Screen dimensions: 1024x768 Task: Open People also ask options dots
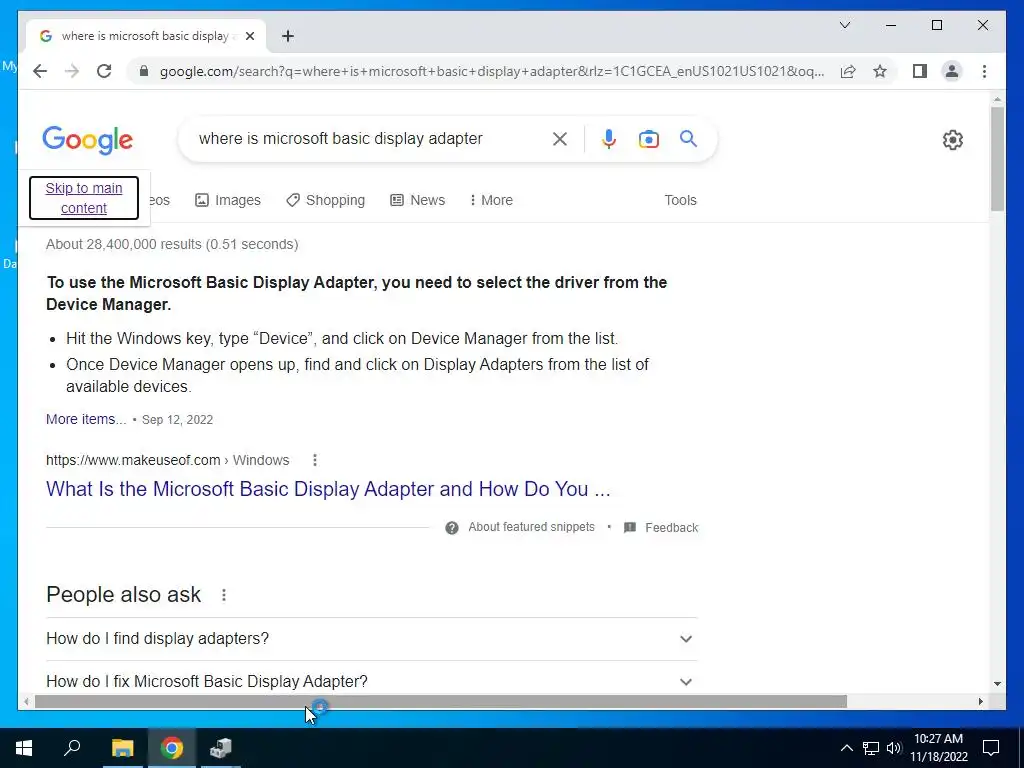[224, 595]
